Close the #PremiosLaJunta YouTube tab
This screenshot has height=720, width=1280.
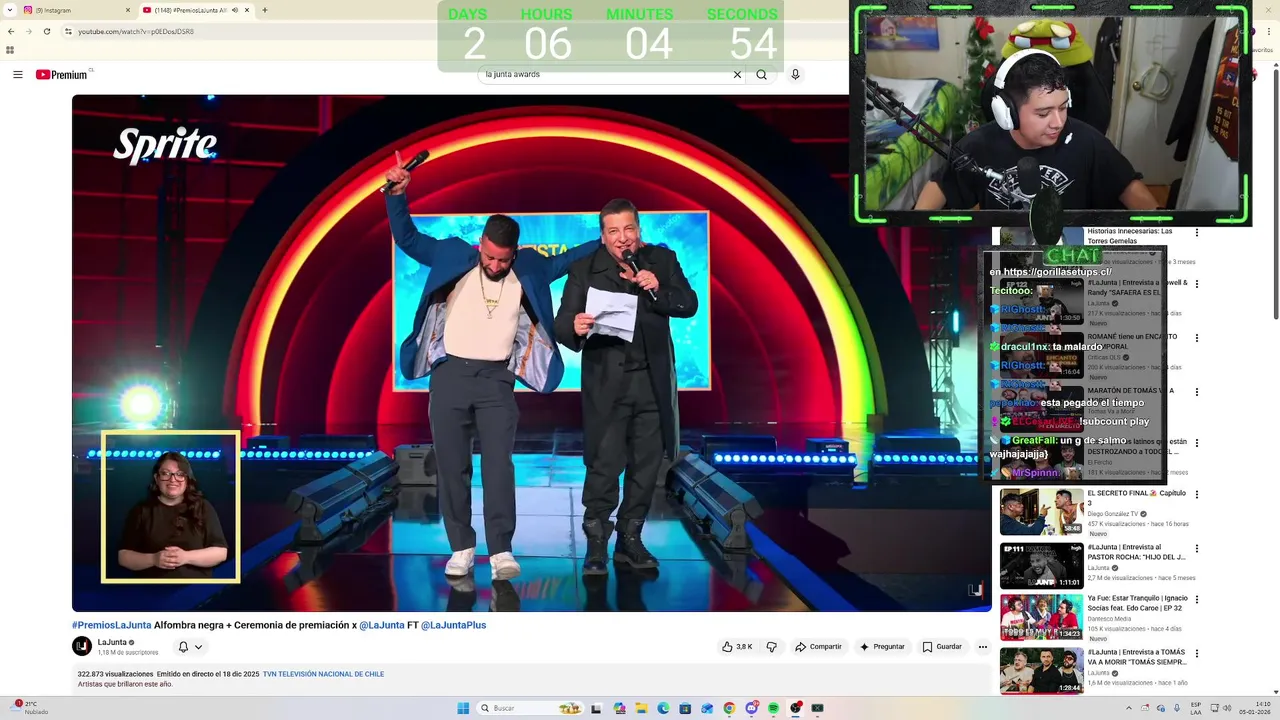[247, 10]
